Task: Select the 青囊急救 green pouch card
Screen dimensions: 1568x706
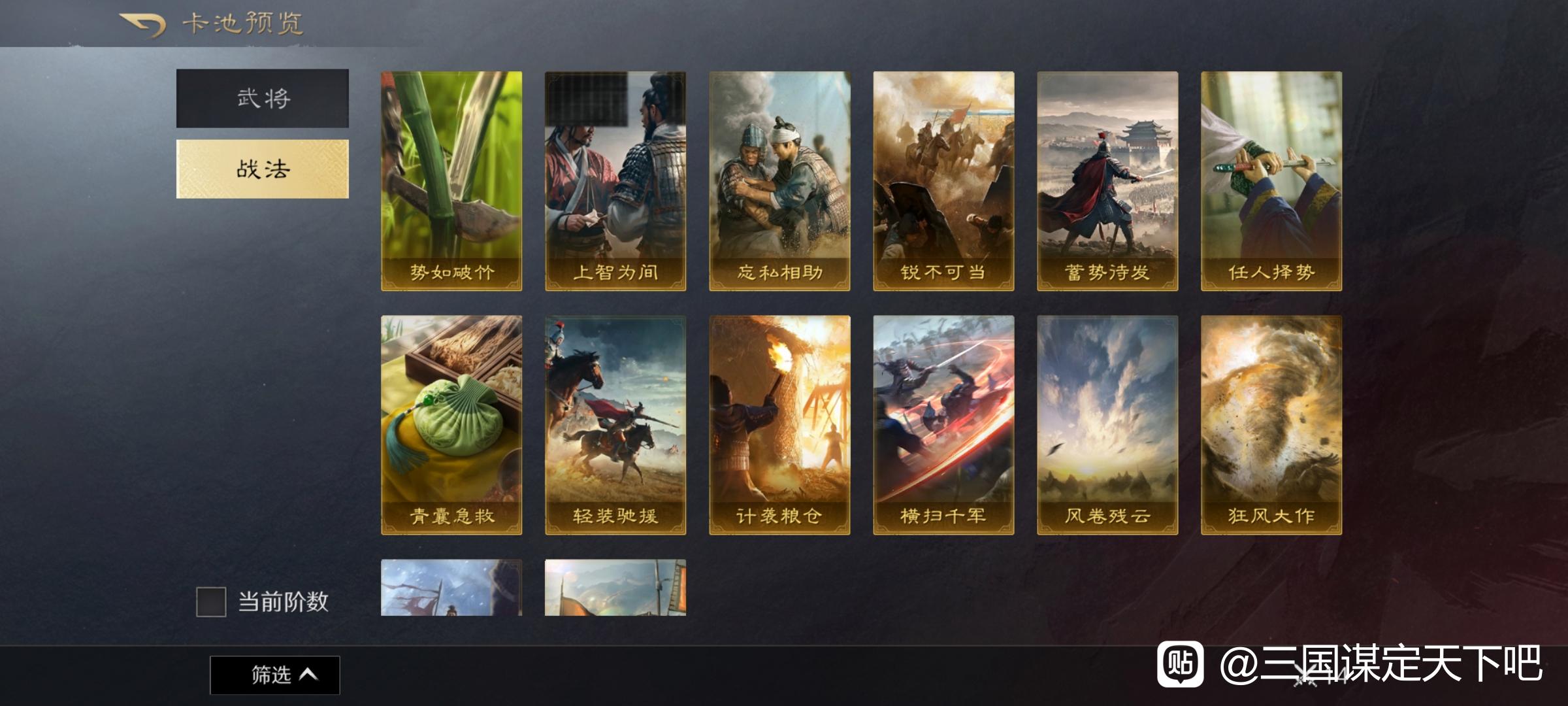Action: tap(451, 425)
